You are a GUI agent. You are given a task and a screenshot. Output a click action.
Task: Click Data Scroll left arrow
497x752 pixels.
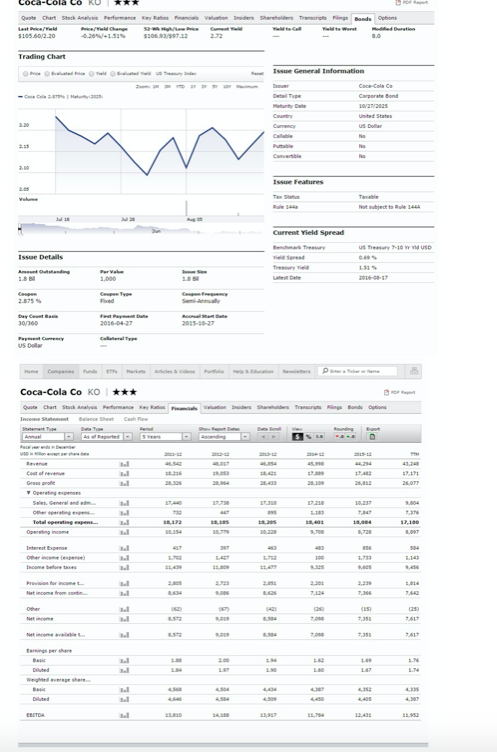[x=263, y=436]
